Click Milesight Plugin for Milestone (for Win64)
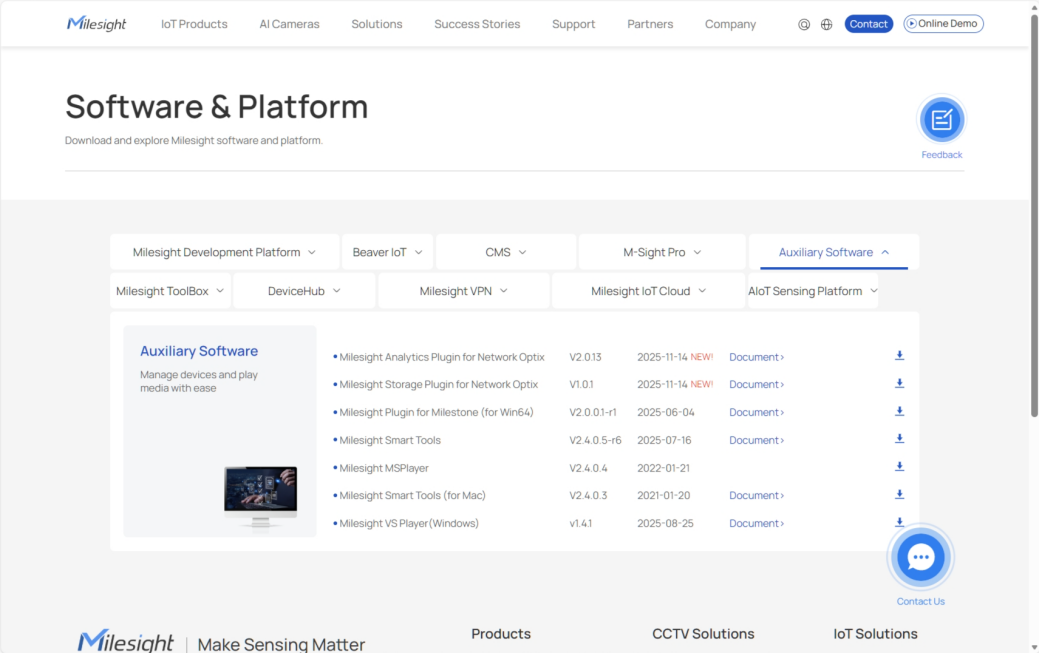The image size is (1039, 653). [x=436, y=412]
